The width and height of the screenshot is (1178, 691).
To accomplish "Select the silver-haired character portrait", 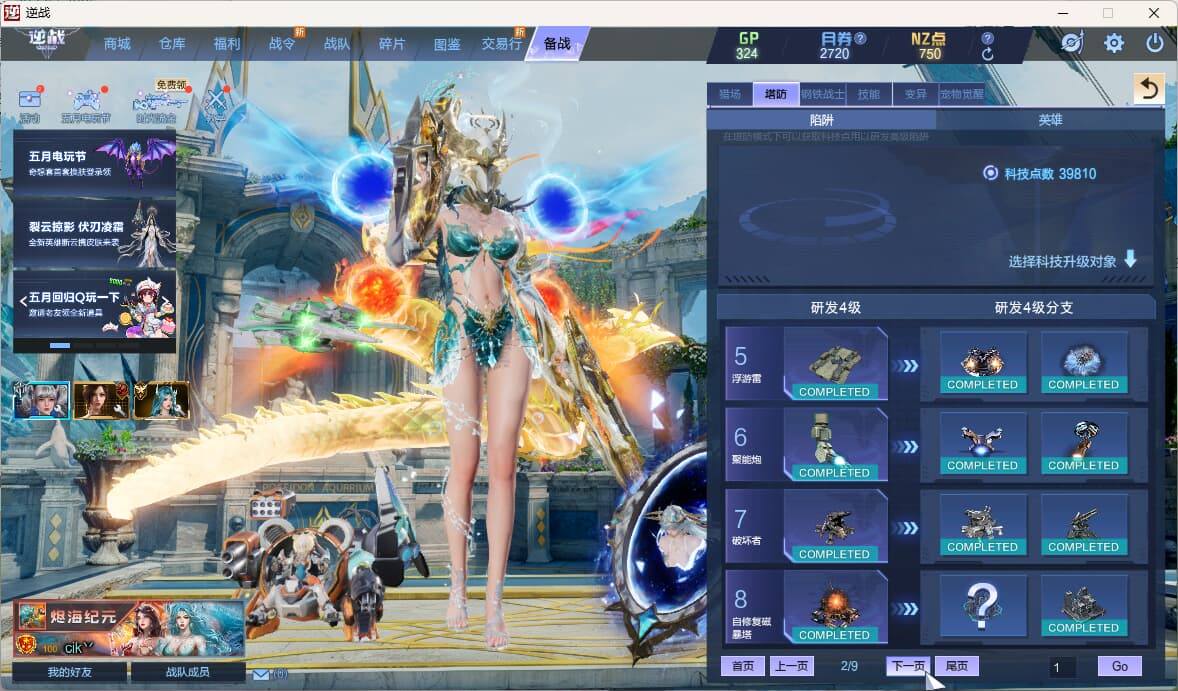I will [x=42, y=400].
